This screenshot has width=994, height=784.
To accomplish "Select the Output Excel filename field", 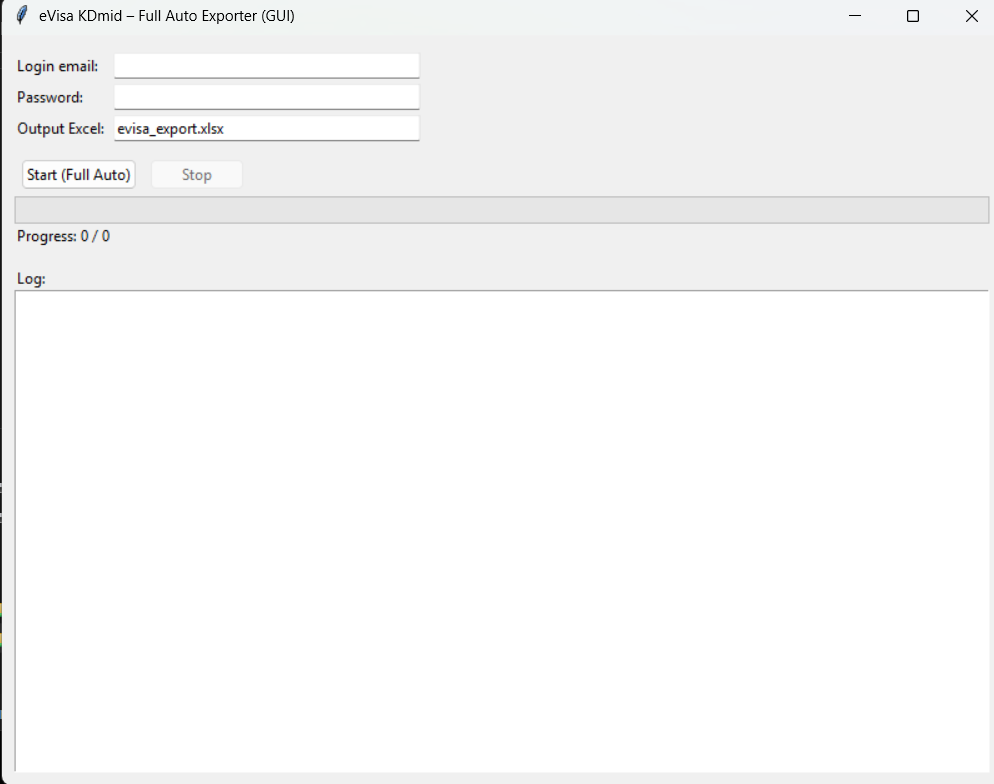I will point(267,128).
